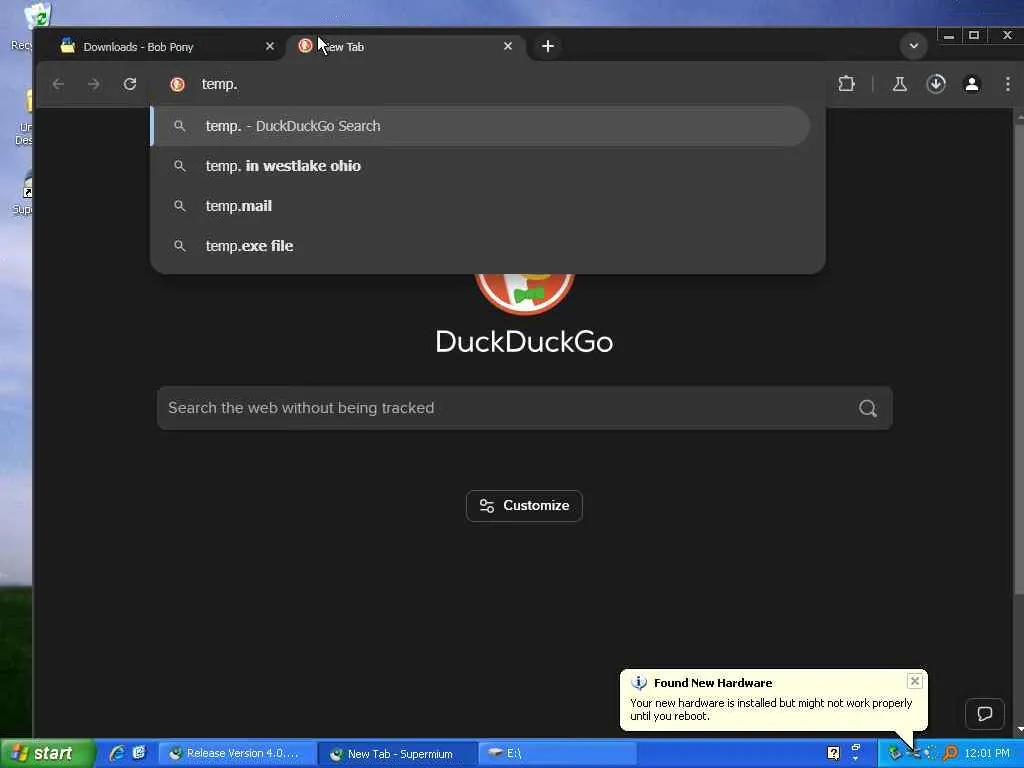Click the Customize button

[x=524, y=506]
